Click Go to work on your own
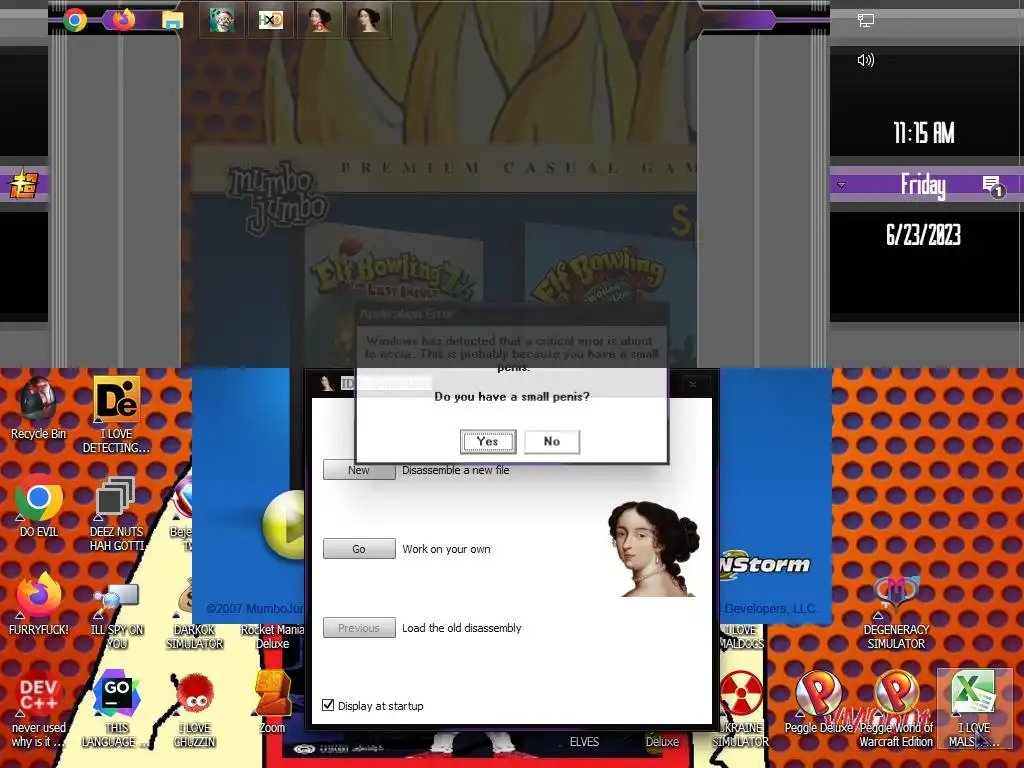 click(x=359, y=549)
